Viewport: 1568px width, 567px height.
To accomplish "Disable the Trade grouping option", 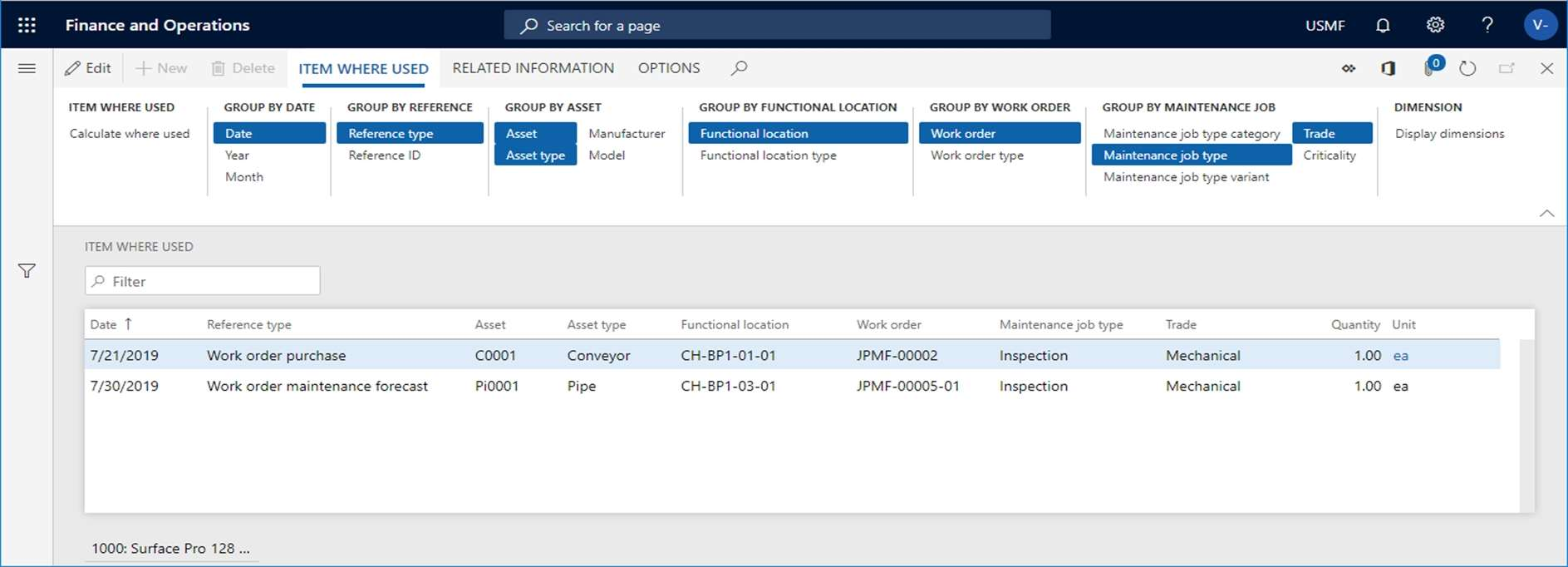I will pyautogui.click(x=1331, y=134).
